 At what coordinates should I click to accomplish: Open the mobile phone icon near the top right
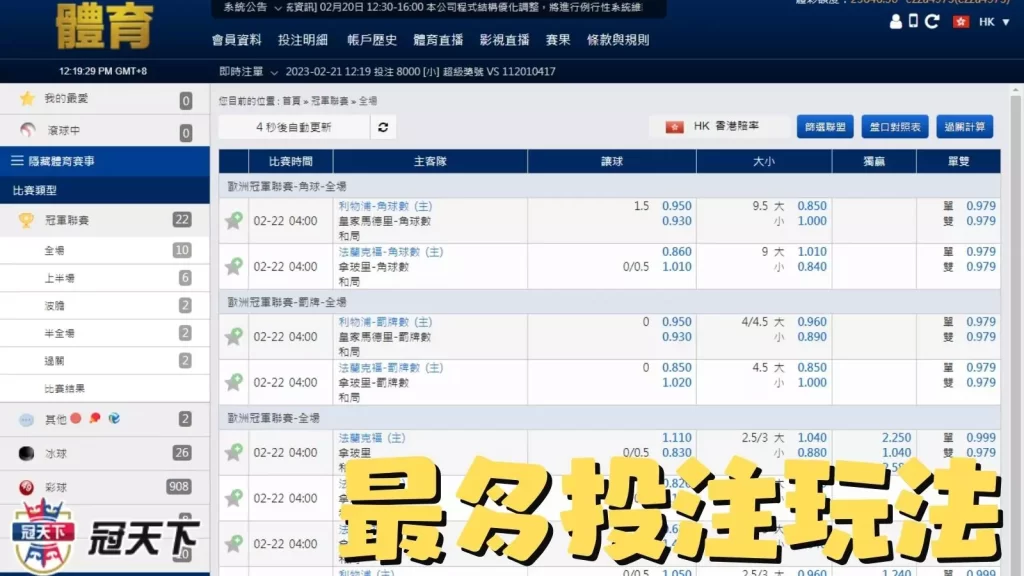(x=914, y=21)
